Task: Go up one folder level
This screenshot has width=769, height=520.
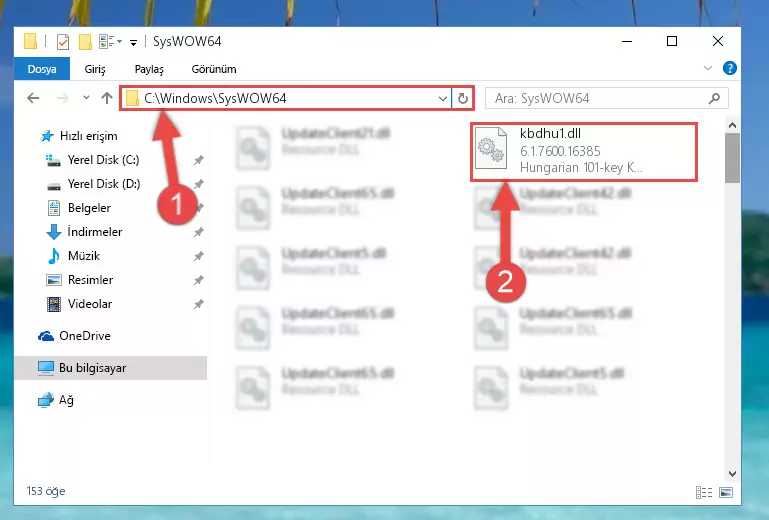Action: coord(107,98)
